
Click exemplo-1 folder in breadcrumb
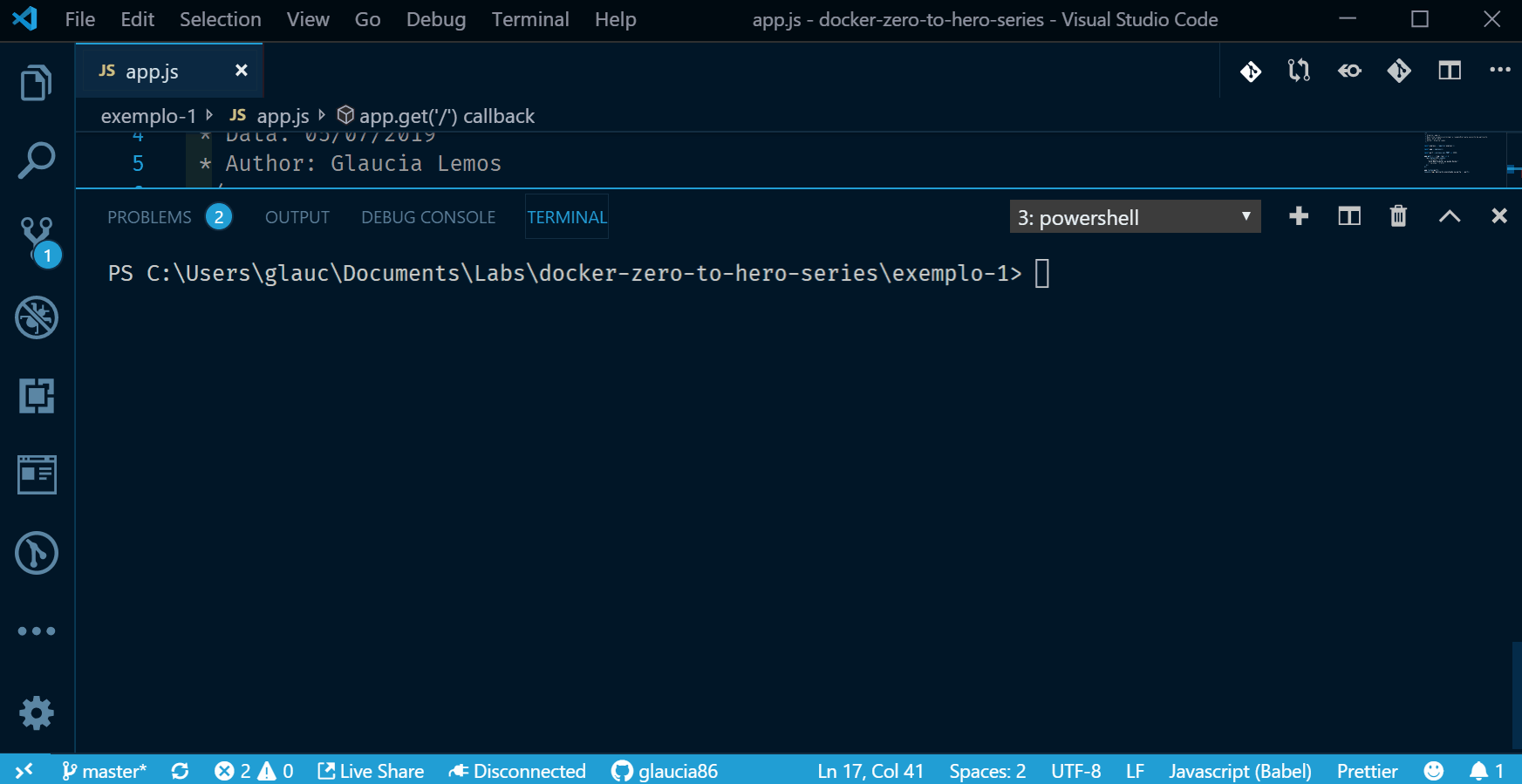(x=148, y=116)
